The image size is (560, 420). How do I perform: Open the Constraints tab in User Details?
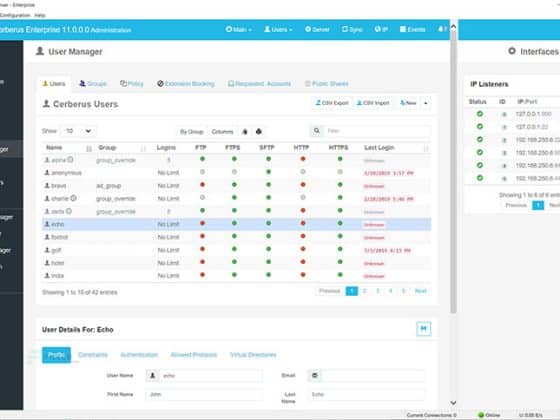click(x=93, y=355)
